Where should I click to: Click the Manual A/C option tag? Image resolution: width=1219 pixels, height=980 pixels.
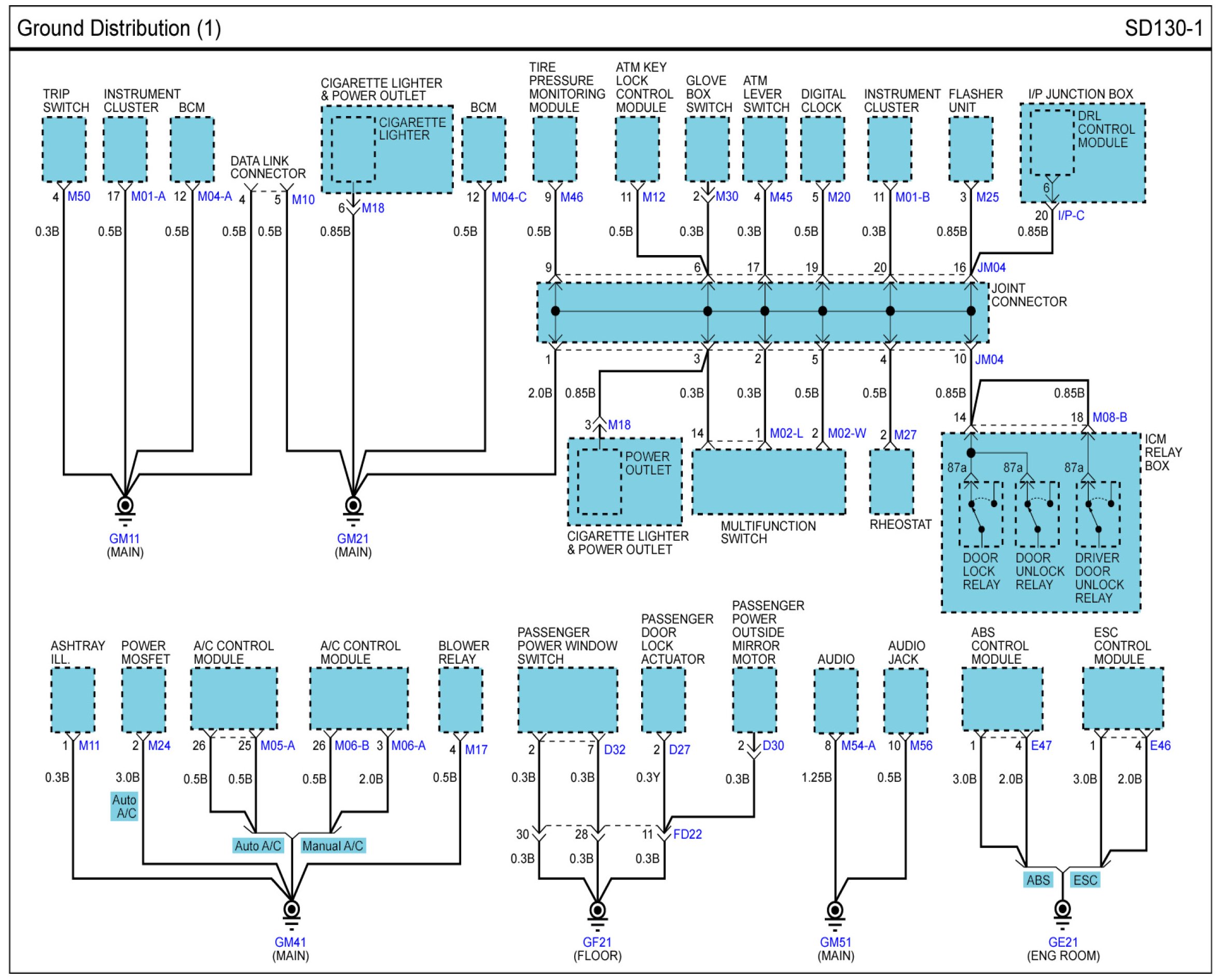[333, 846]
